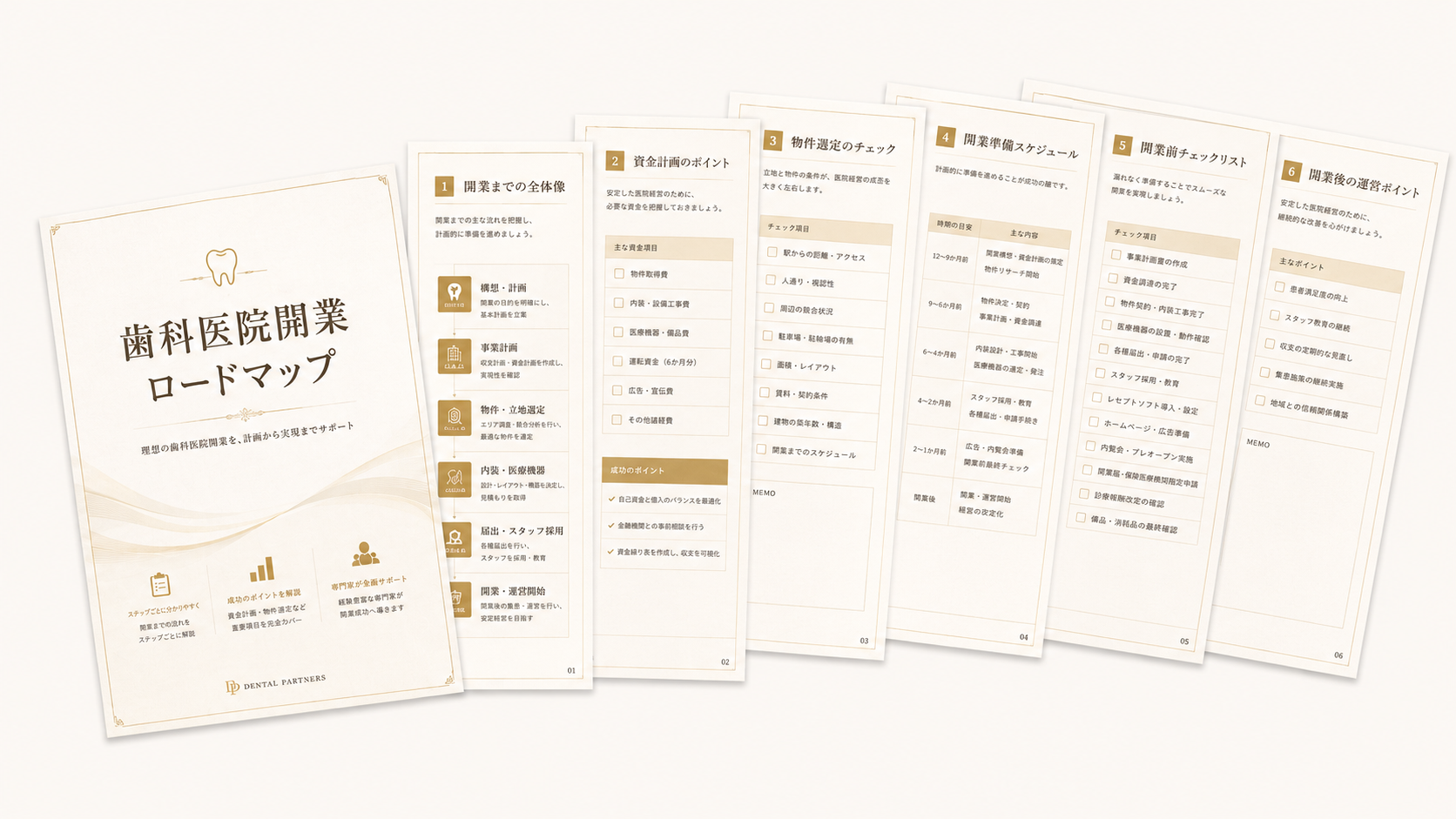Click the checkmark beside 自己資金と借入のバランスを最適化
Screen dimensions: 1456x819
point(611,500)
